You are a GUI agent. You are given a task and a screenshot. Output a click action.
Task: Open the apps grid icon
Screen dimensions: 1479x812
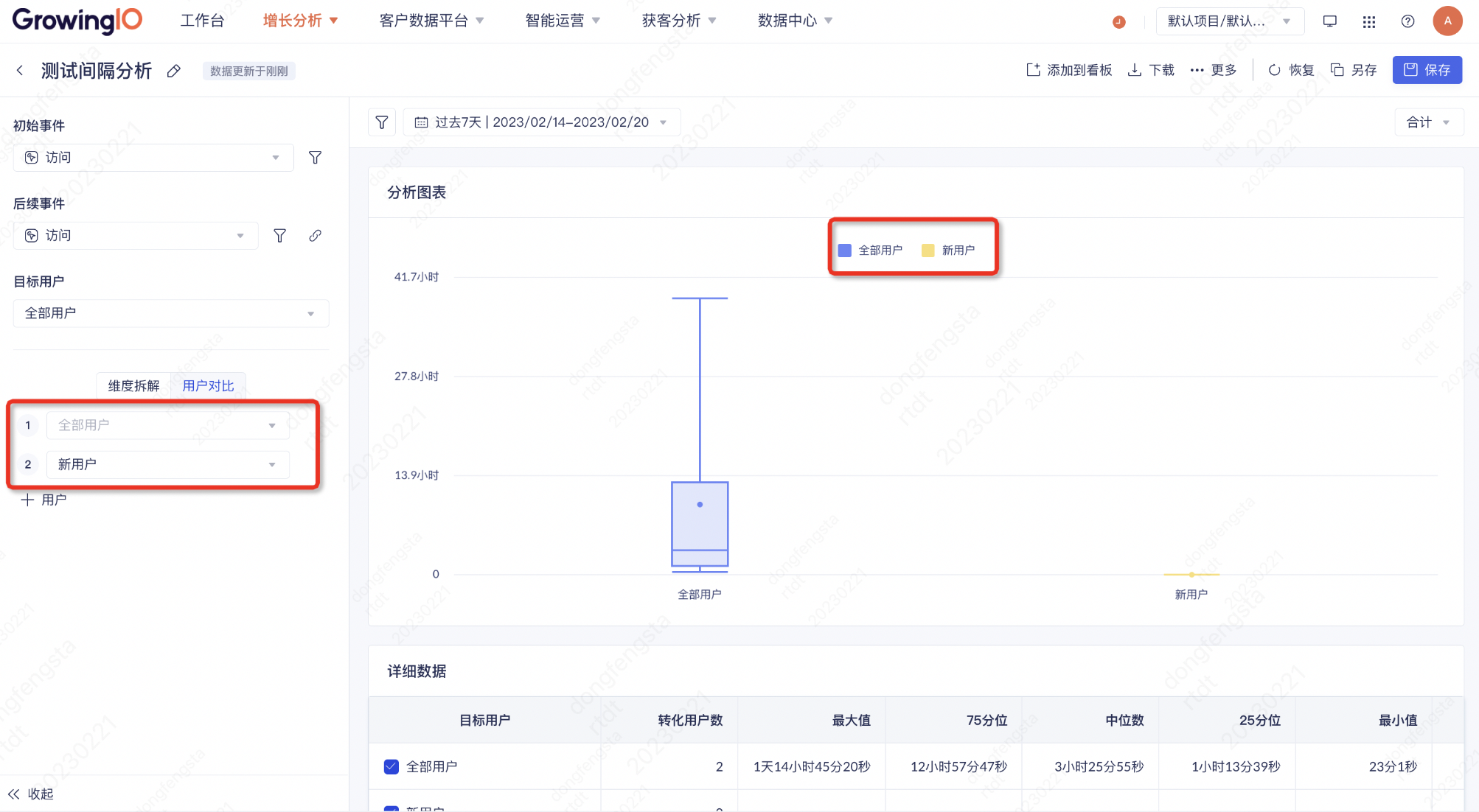tap(1369, 21)
